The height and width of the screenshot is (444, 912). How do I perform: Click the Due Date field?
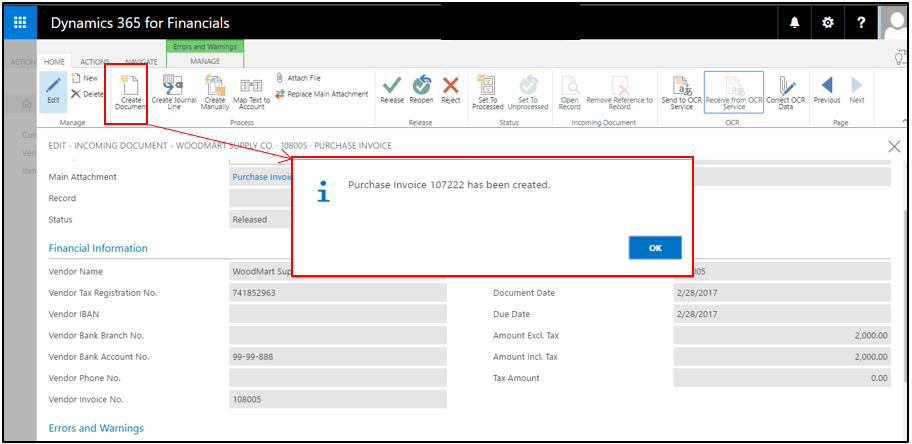[x=782, y=314]
